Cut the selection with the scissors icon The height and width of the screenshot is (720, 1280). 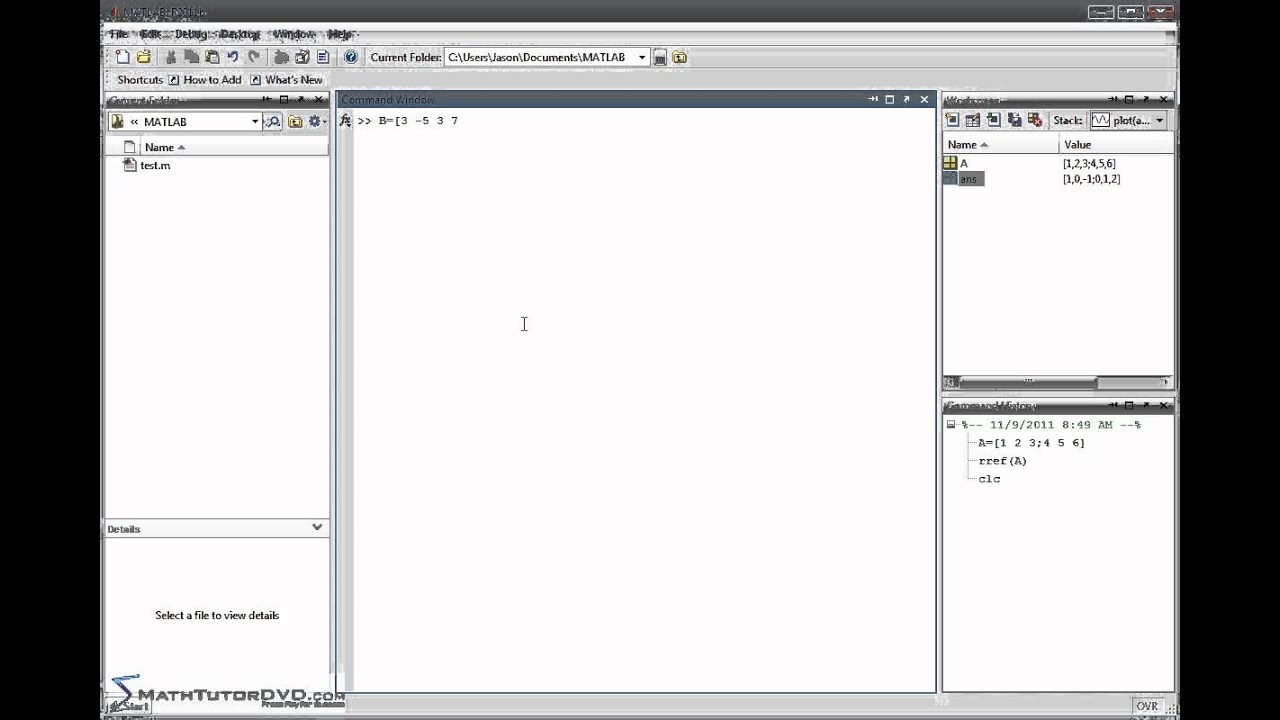pos(171,57)
